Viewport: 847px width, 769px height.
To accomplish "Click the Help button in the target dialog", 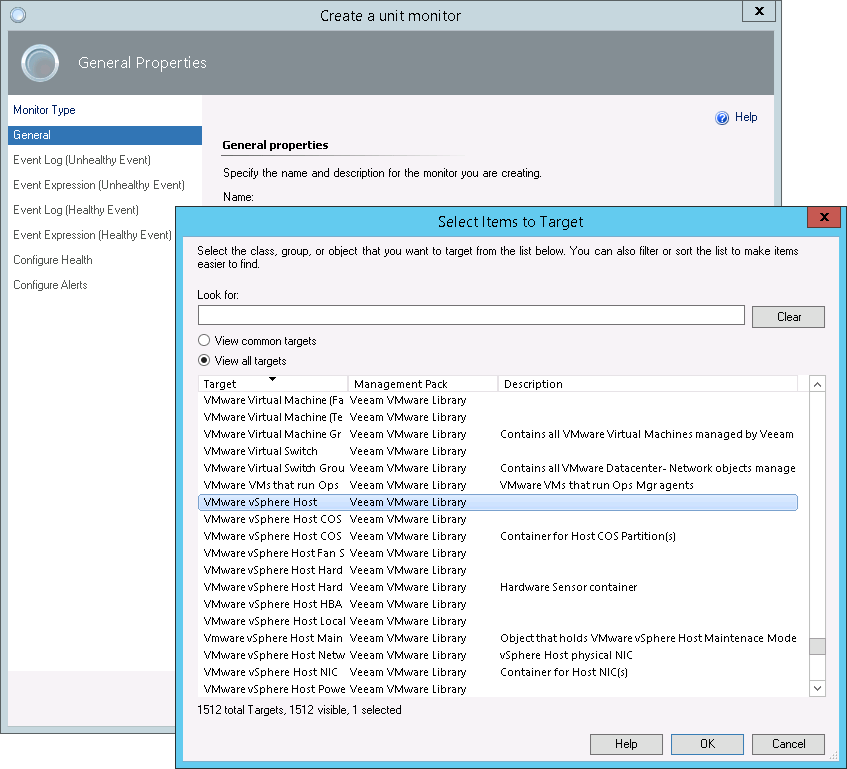I will pos(626,744).
